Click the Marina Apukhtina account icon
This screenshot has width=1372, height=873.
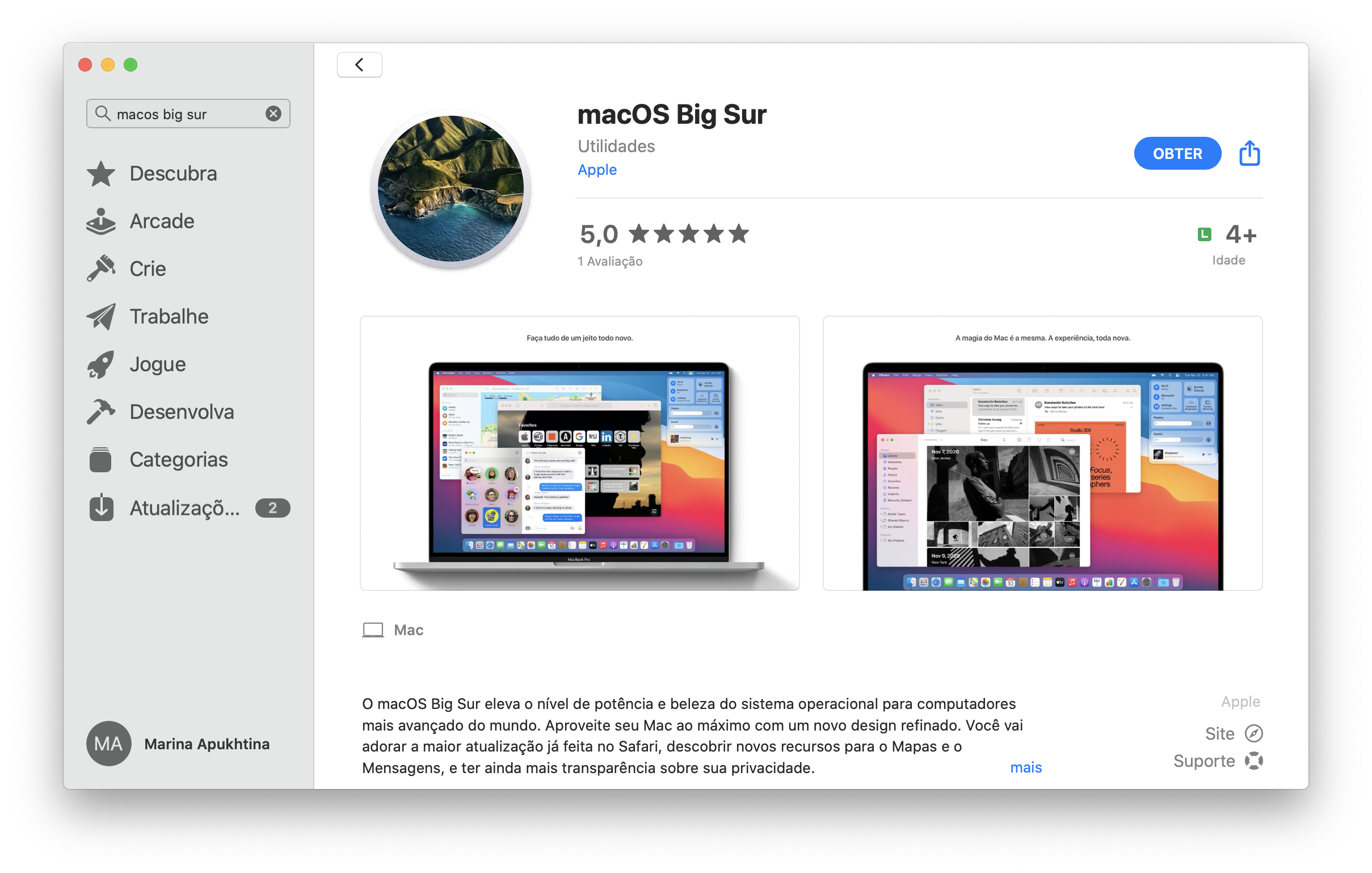click(109, 744)
